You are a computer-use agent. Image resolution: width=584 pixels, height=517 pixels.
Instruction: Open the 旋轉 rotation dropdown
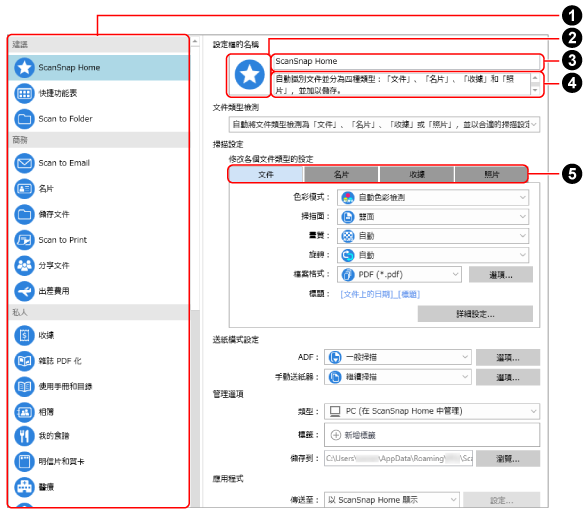tap(433, 255)
